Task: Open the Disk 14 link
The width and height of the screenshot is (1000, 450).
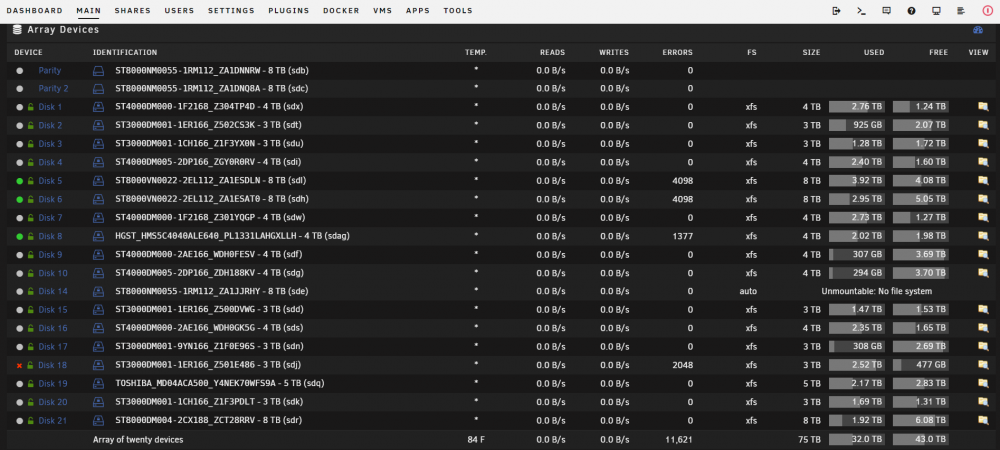Action: point(53,292)
